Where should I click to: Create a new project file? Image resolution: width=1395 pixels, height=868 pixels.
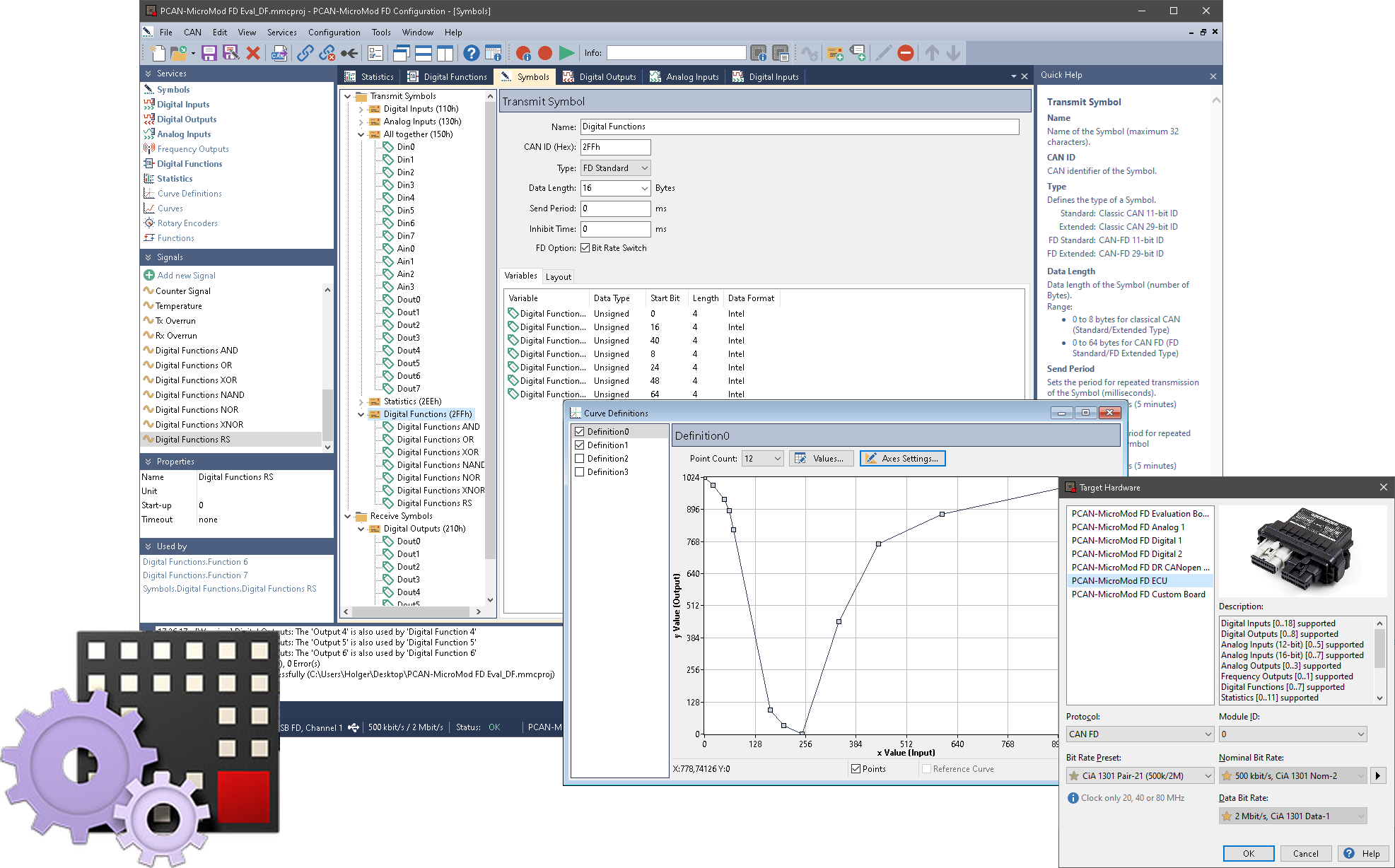(x=158, y=53)
